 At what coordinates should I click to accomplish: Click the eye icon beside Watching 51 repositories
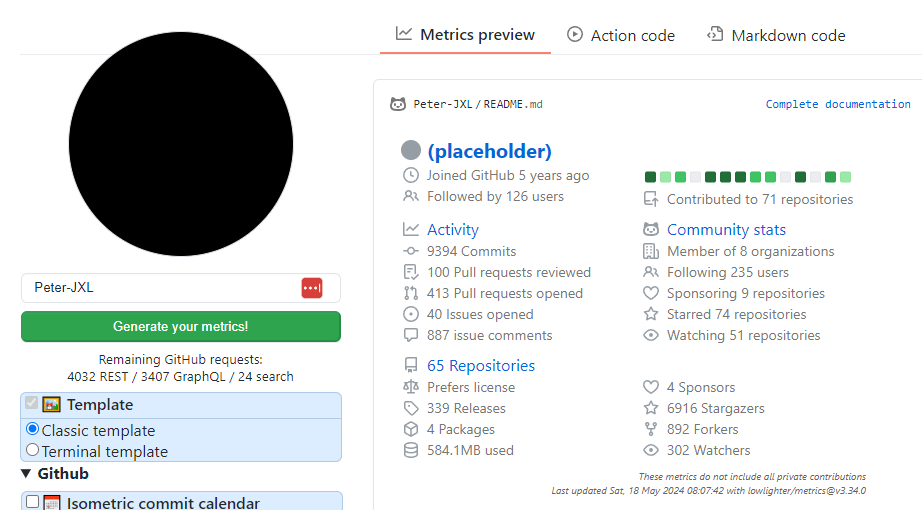[x=651, y=335]
